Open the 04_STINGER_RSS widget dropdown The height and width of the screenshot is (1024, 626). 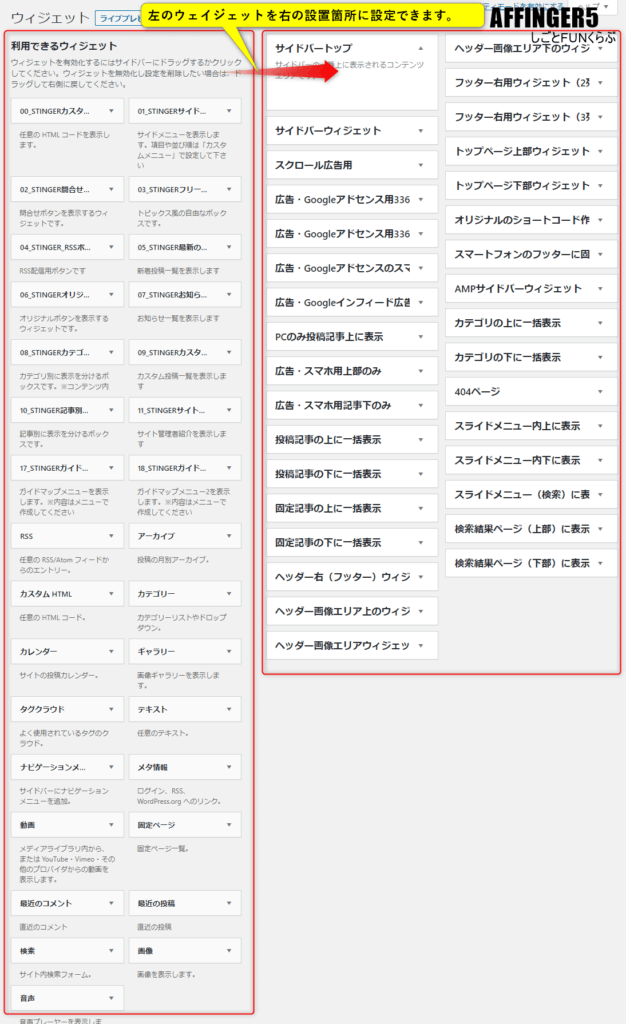pyautogui.click(x=112, y=248)
